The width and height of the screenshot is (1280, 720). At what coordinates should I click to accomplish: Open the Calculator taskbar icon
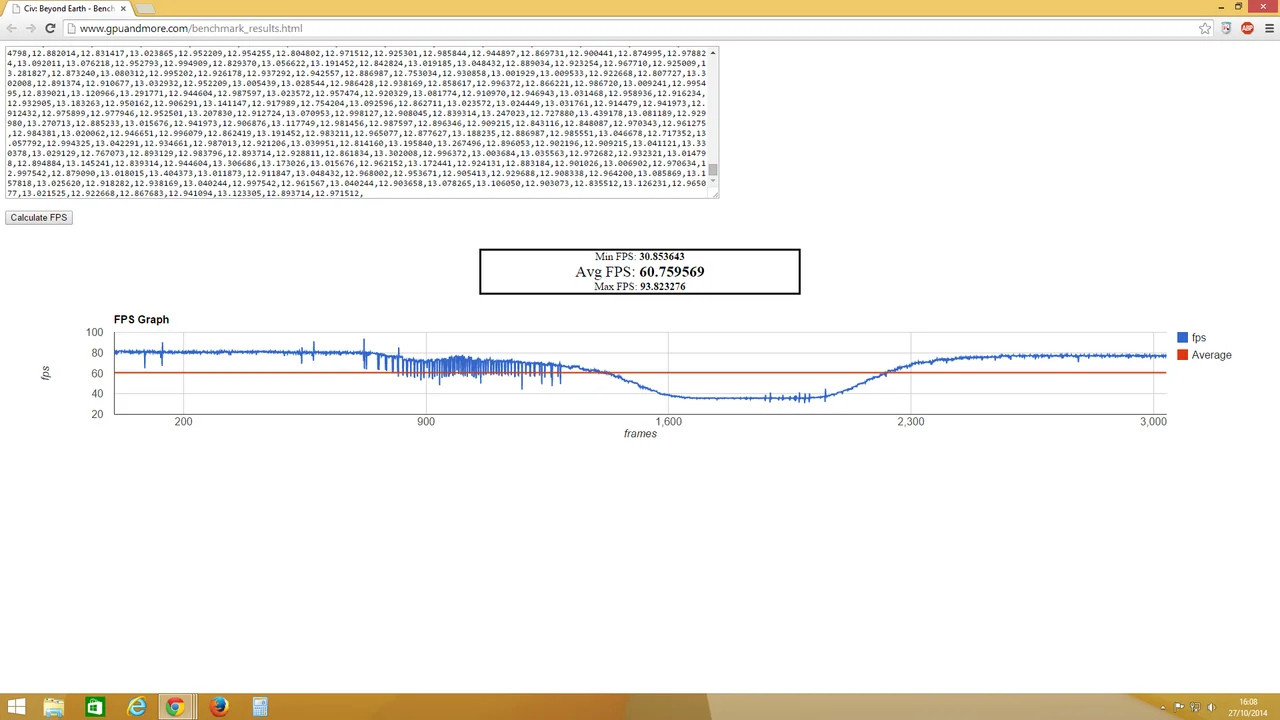click(x=260, y=708)
